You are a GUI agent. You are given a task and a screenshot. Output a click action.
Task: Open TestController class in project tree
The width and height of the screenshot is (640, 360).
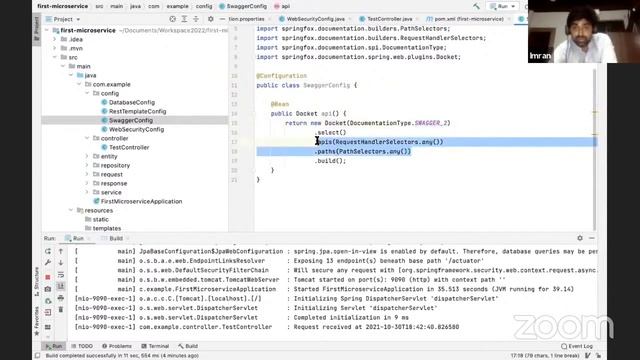click(x=129, y=147)
